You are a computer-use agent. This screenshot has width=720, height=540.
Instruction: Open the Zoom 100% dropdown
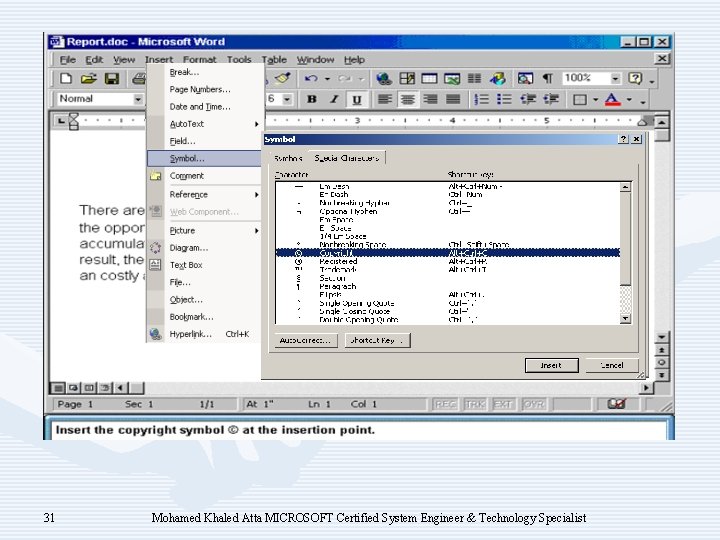[x=615, y=79]
